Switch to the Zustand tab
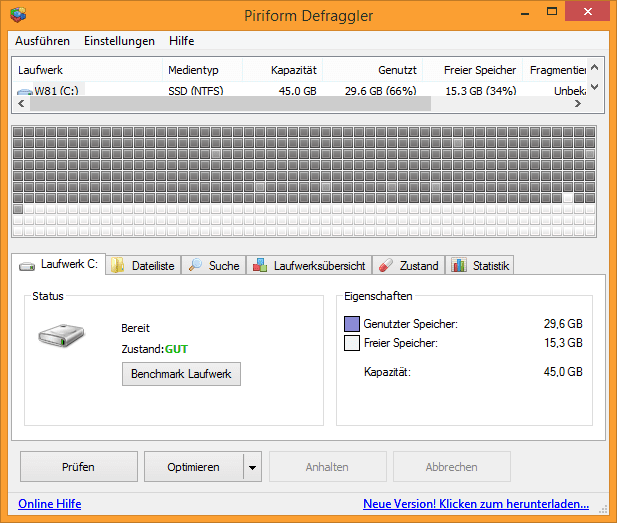This screenshot has height=523, width=617. point(408,265)
